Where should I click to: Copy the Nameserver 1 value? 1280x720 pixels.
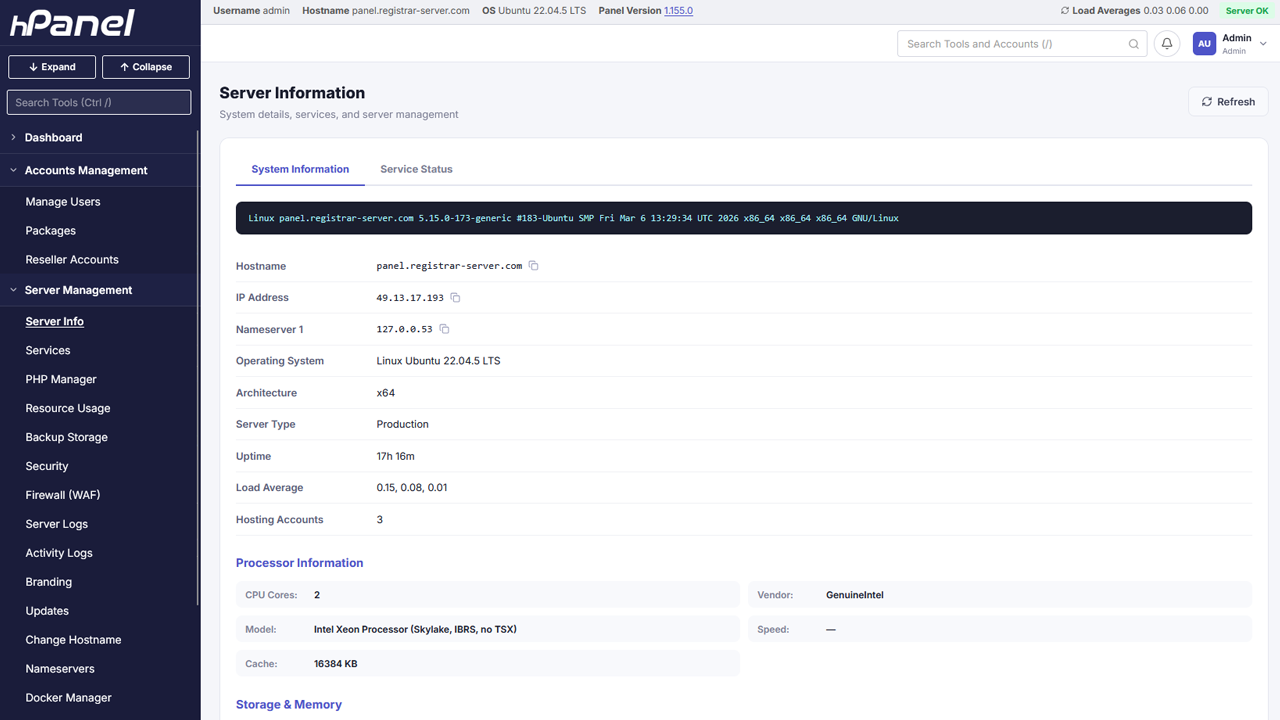click(445, 329)
